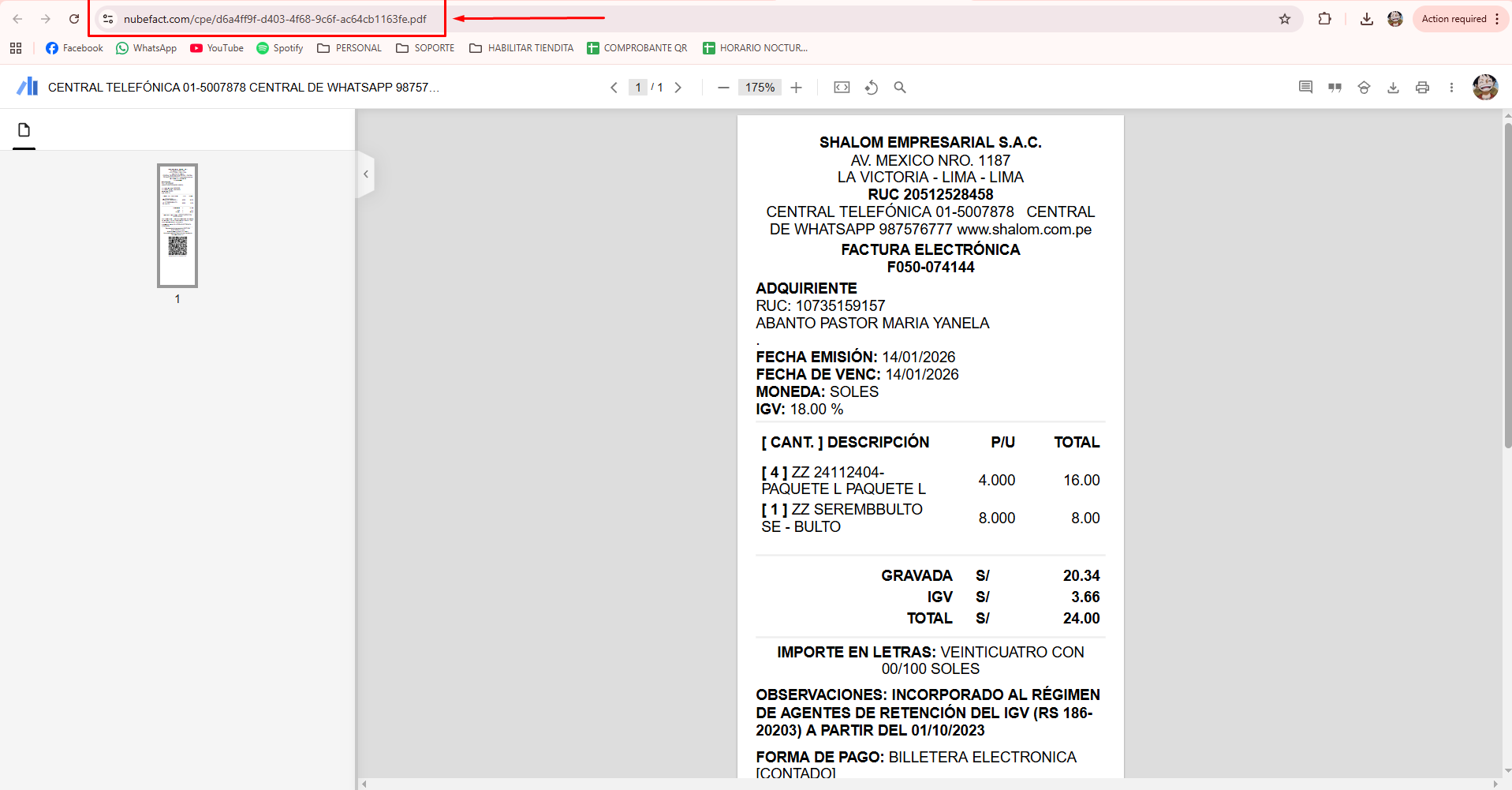Screen dimensions: 1512x790
Task: Open the HABILITAR TIENDITA bookmark folder
Action: [x=521, y=48]
